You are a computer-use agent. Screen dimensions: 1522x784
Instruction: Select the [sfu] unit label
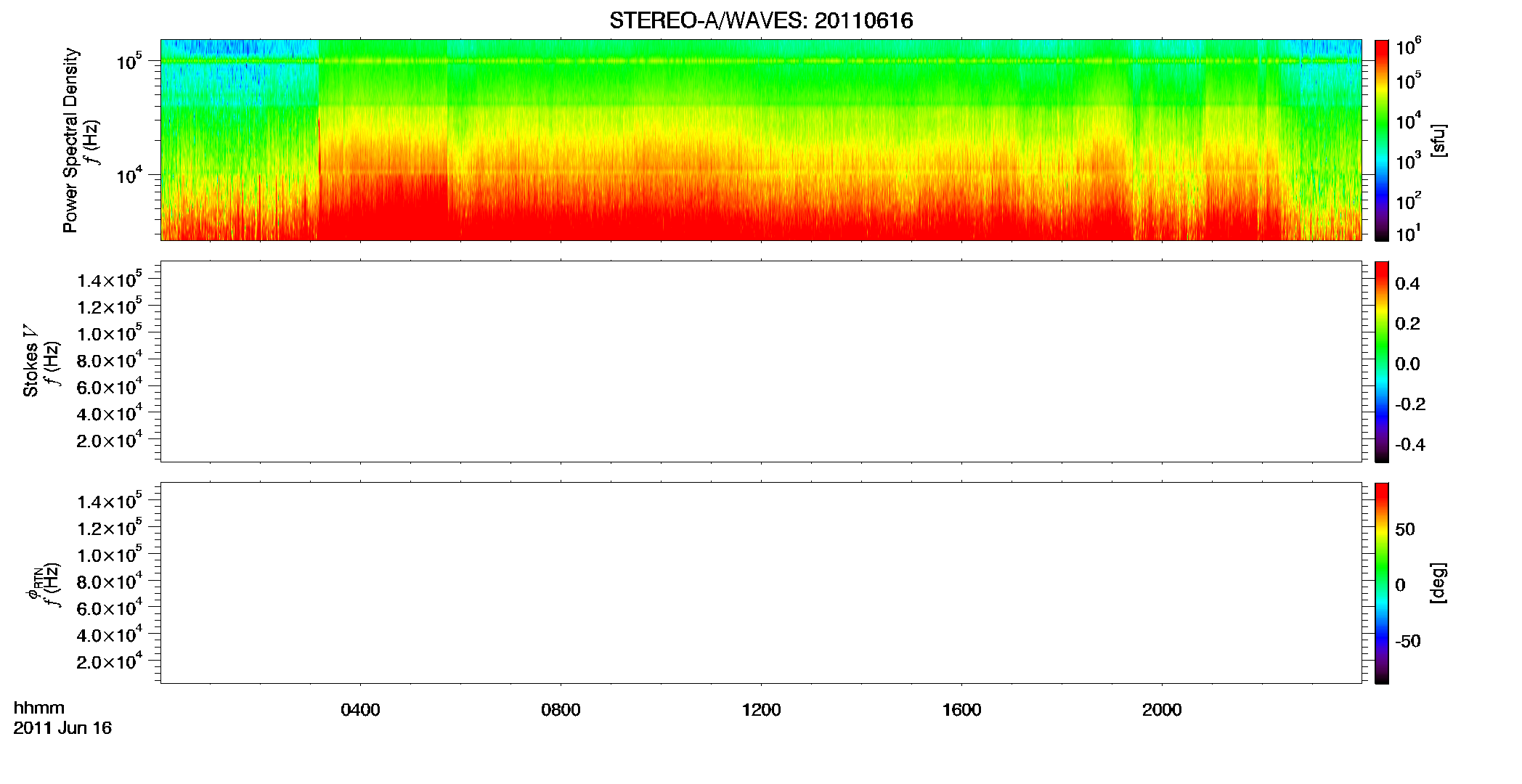click(x=1438, y=141)
